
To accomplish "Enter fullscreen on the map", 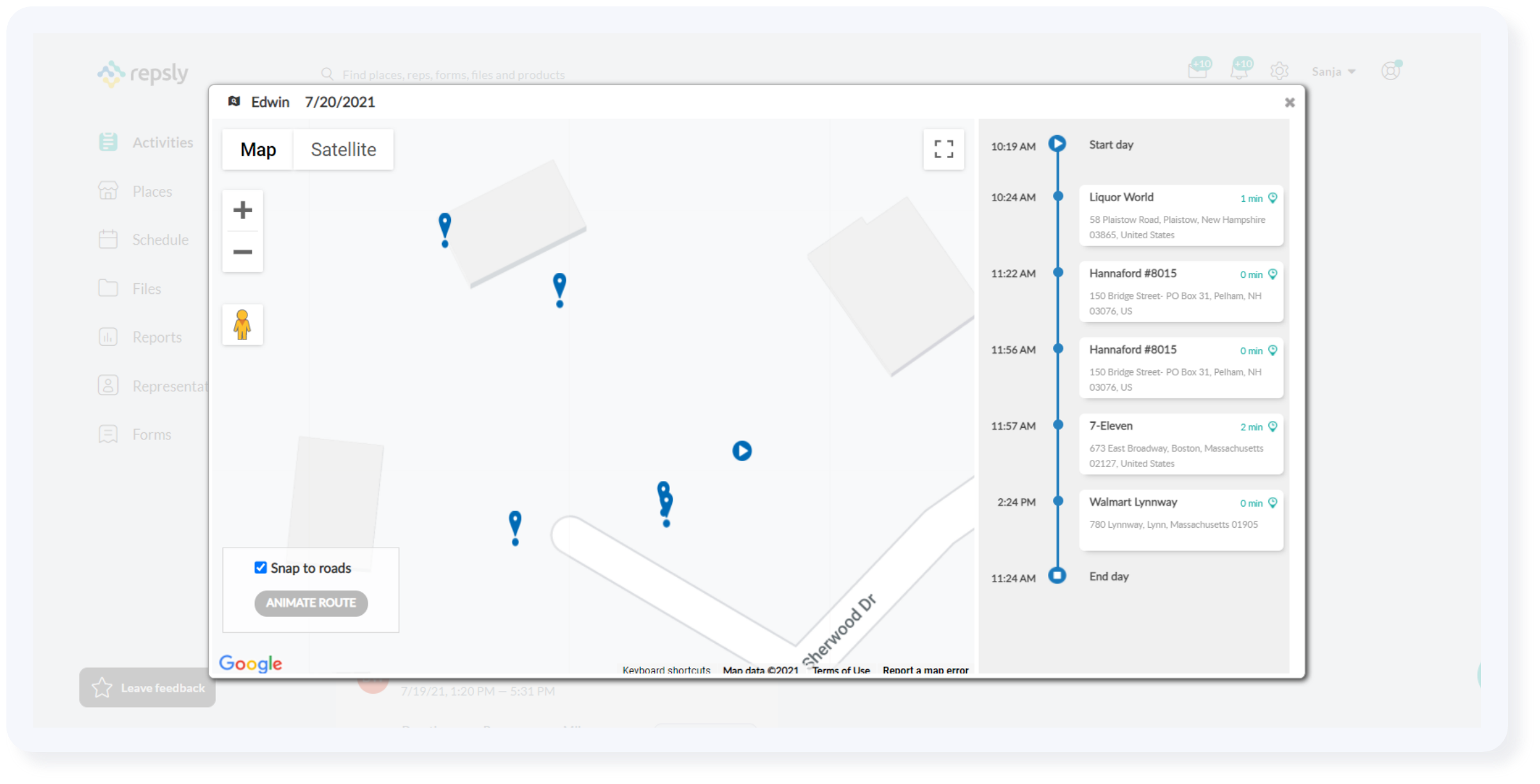I will click(944, 149).
